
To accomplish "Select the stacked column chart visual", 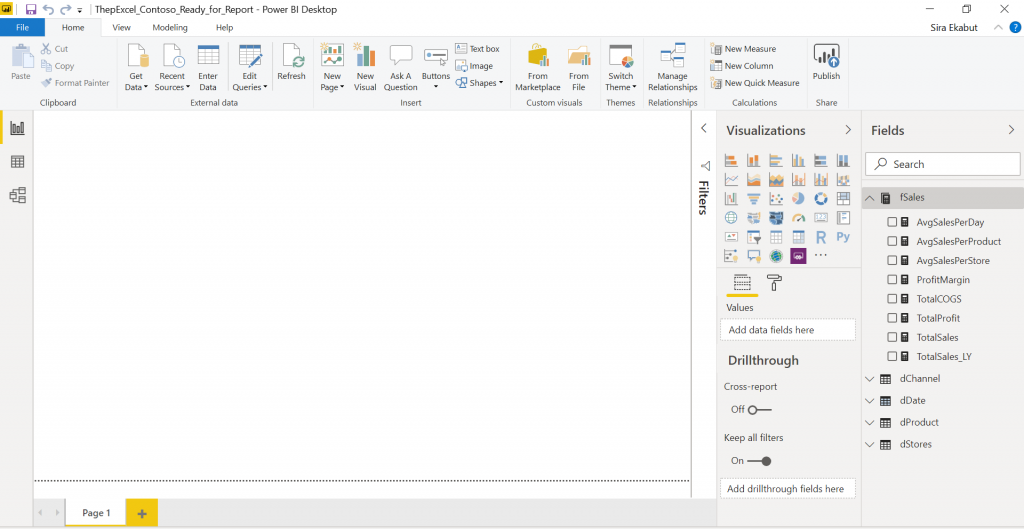I will click(x=754, y=160).
